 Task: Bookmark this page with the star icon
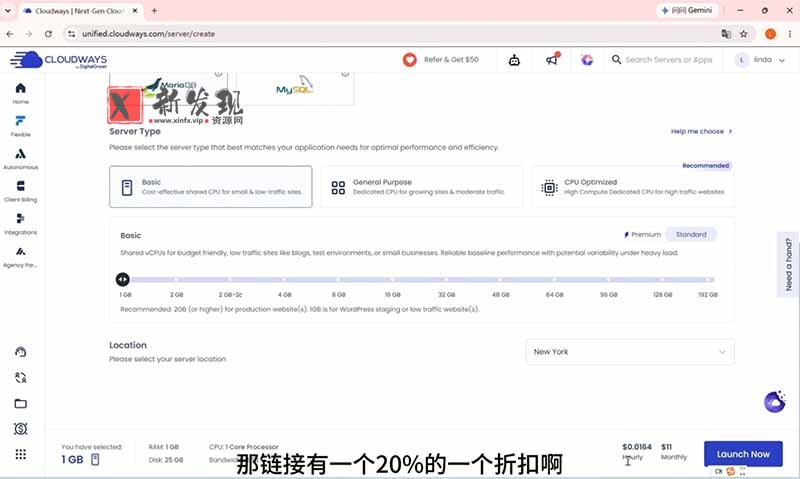[743, 34]
